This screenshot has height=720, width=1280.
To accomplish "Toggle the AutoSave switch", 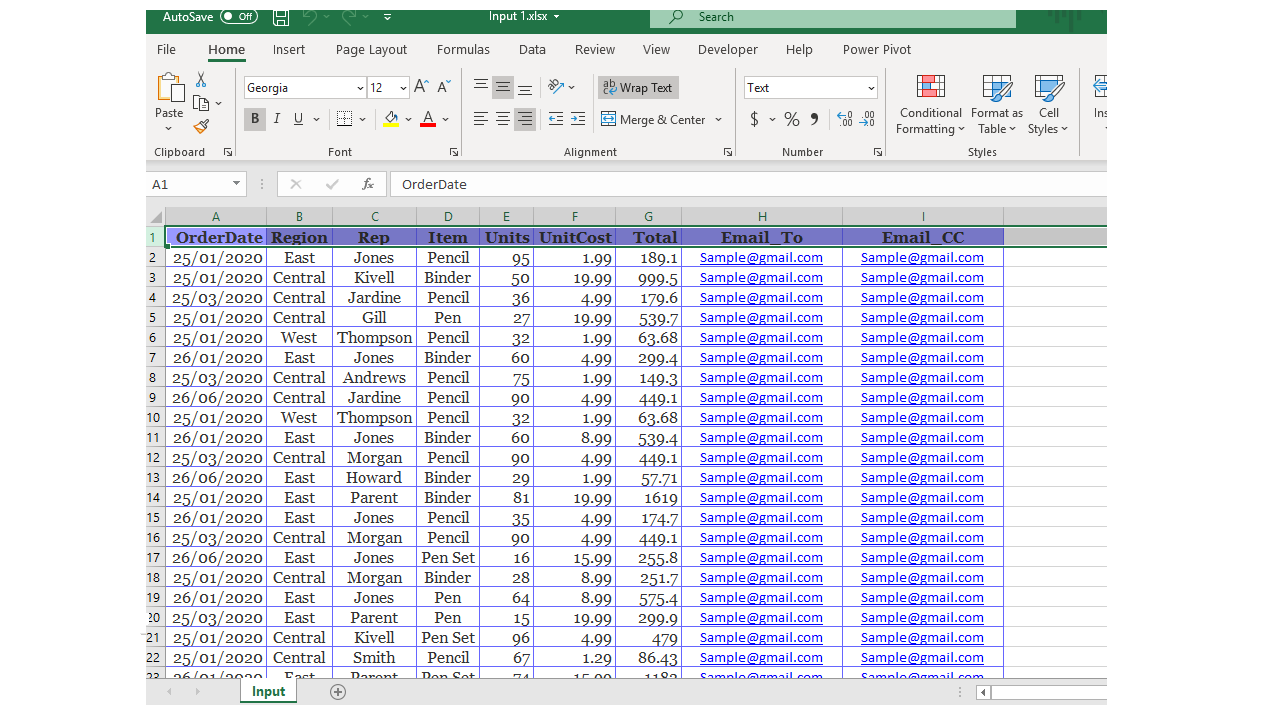I will [x=239, y=17].
